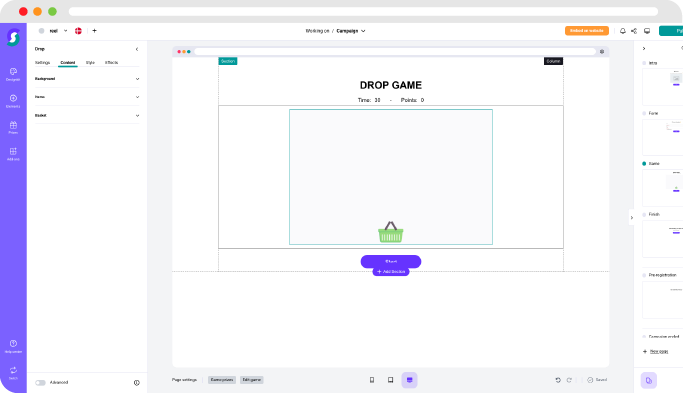Switch to the Settings tab
683x393 pixels.
42,63
